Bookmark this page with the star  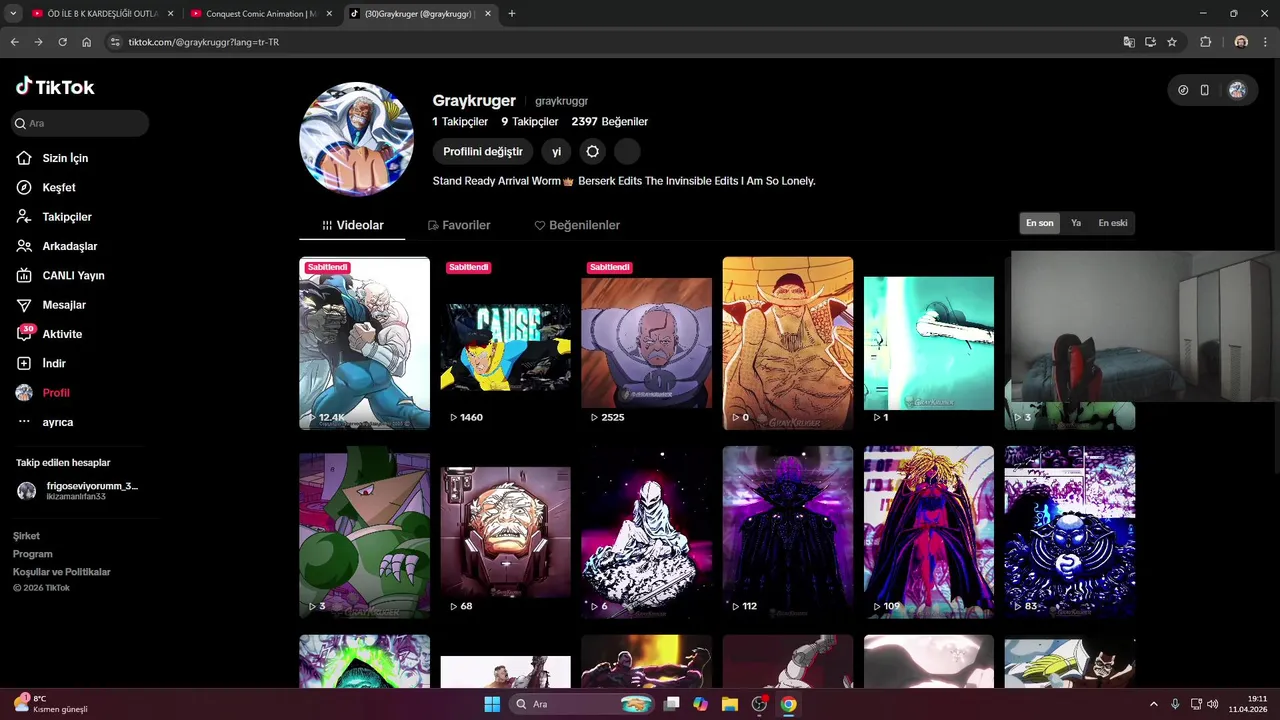(1172, 42)
